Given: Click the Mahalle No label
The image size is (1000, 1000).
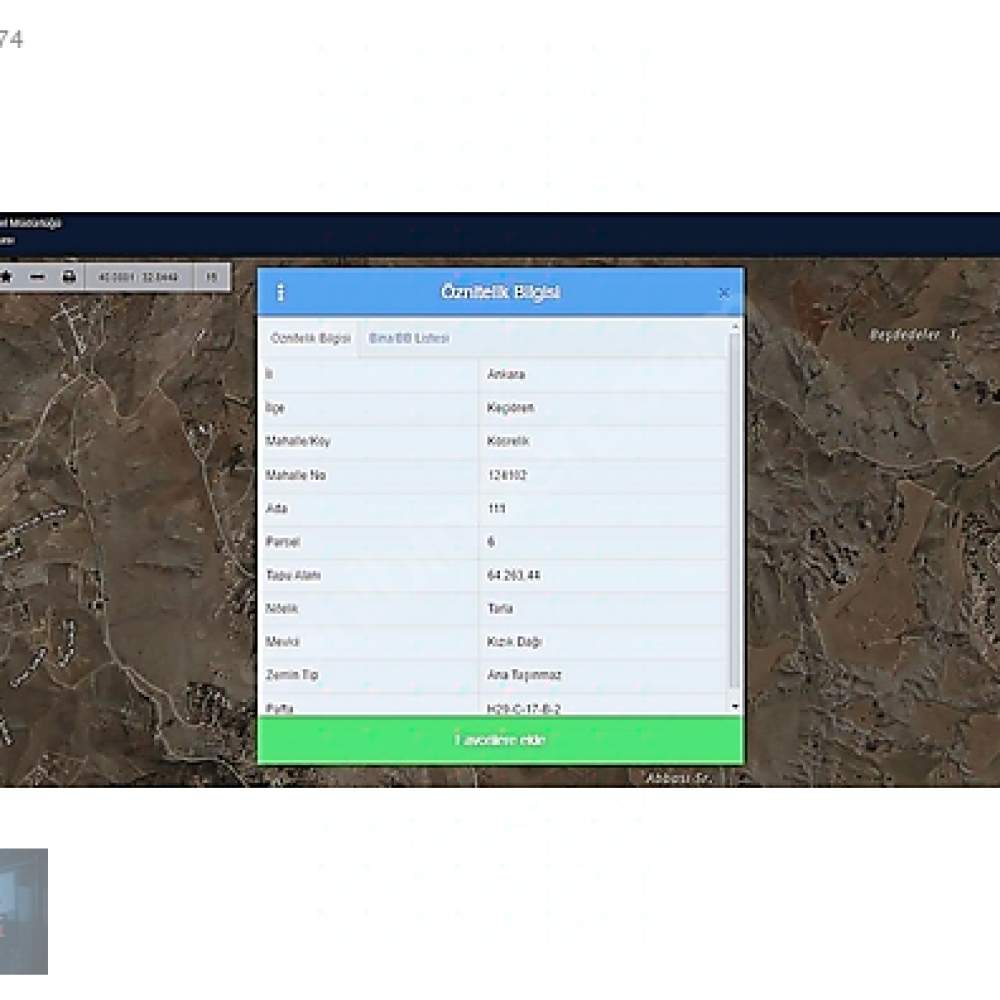Looking at the screenshot, I should 295,475.
